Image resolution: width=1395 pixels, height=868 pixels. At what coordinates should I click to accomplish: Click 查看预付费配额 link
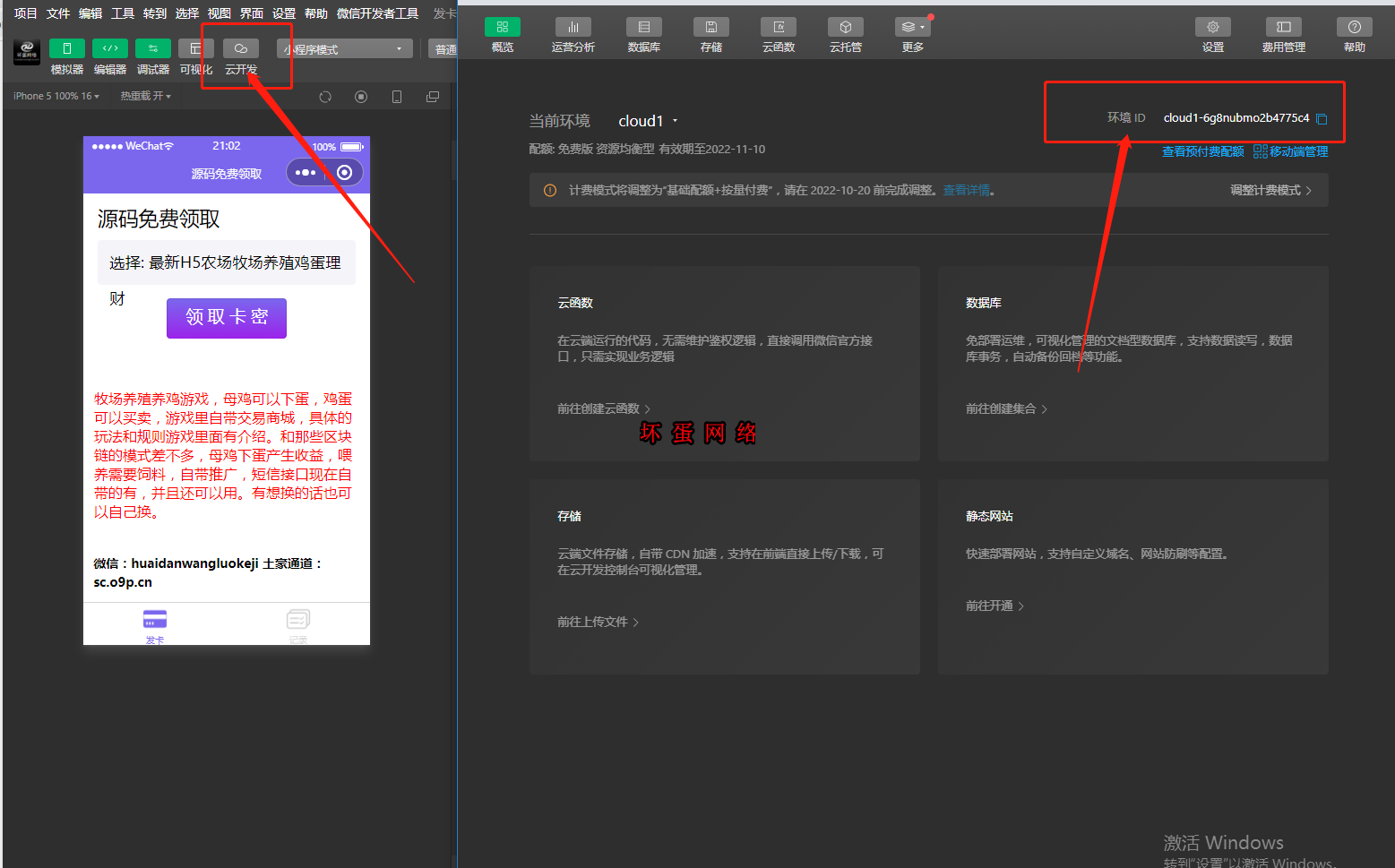tap(1202, 151)
